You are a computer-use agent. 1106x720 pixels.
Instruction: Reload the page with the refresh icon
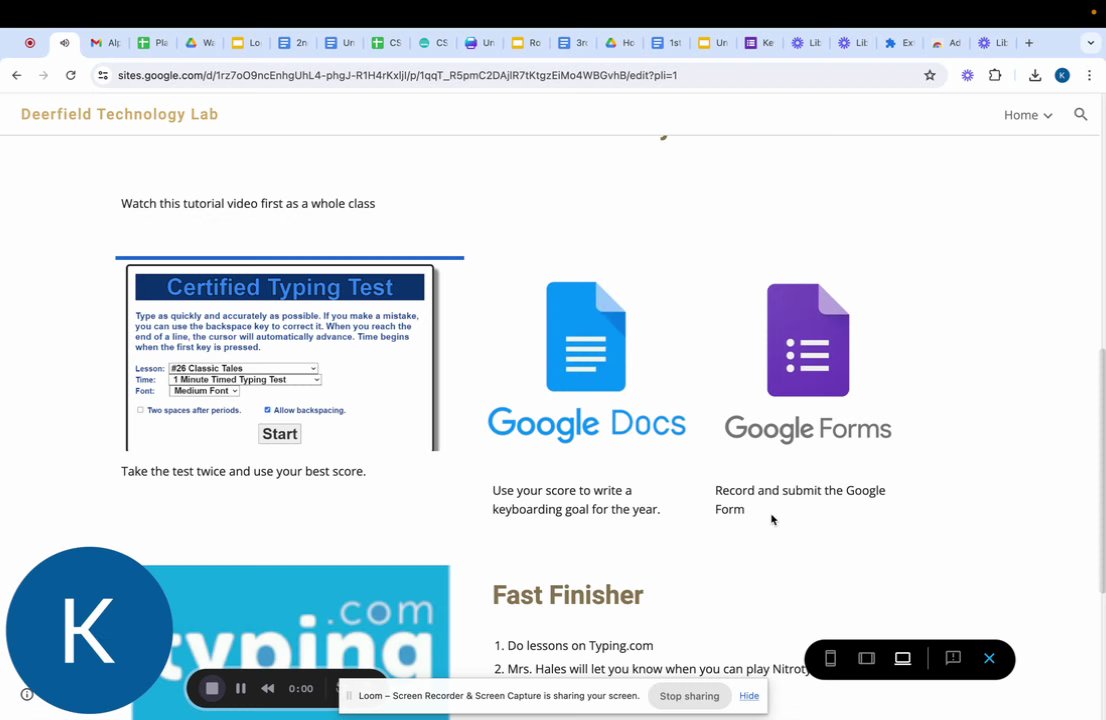pos(71,75)
